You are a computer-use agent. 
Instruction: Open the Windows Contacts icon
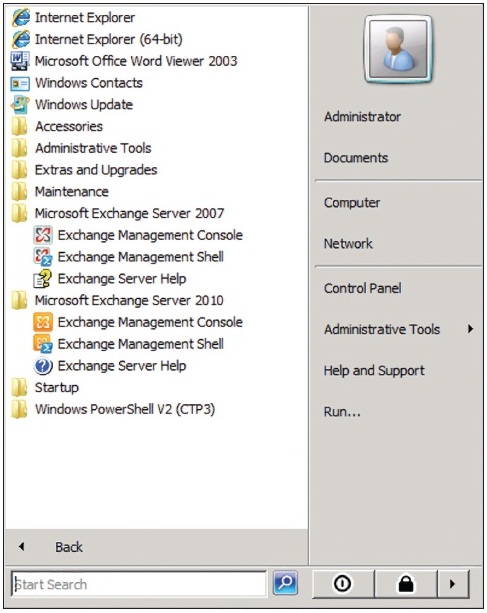[20, 83]
